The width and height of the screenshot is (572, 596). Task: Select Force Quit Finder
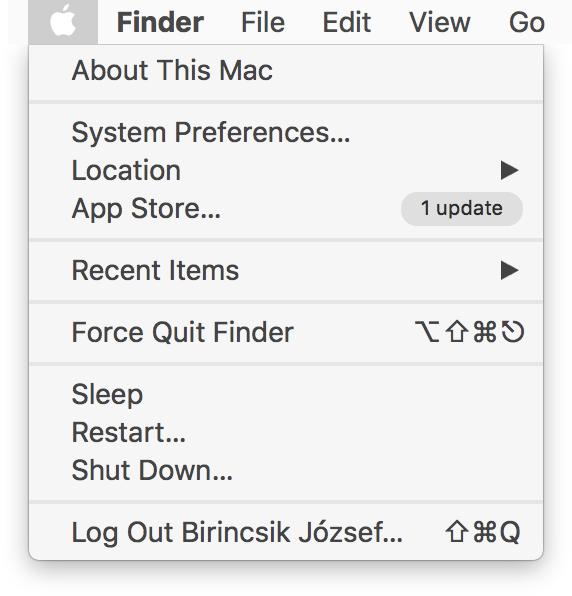tap(286, 332)
